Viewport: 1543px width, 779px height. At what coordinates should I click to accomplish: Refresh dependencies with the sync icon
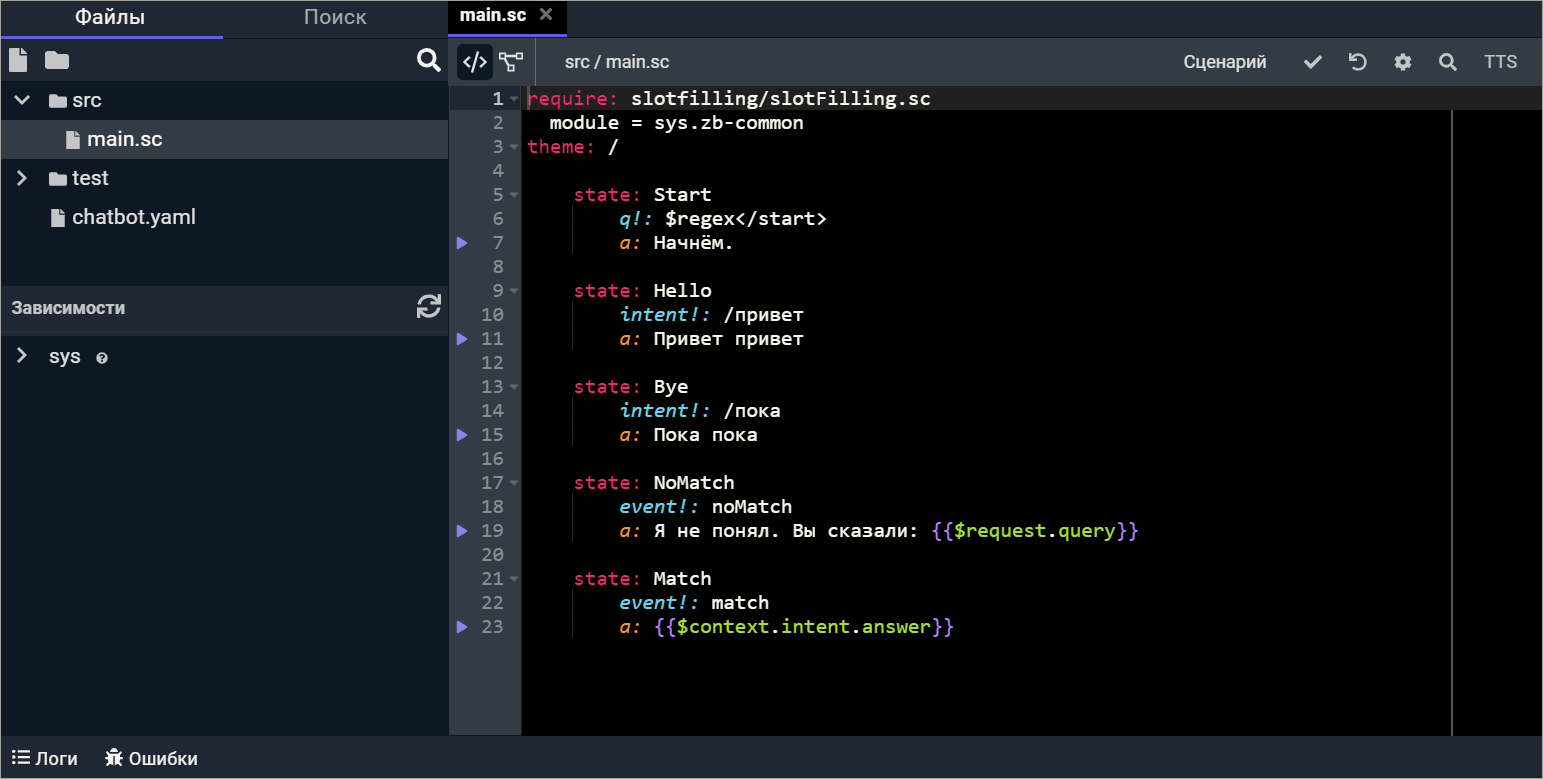coord(428,307)
